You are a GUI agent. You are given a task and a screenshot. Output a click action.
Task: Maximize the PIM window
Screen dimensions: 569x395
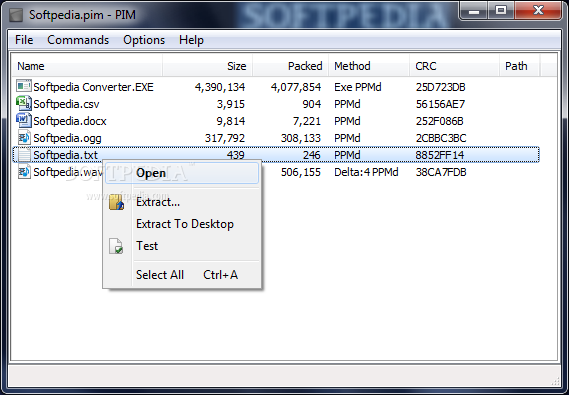coord(501,11)
